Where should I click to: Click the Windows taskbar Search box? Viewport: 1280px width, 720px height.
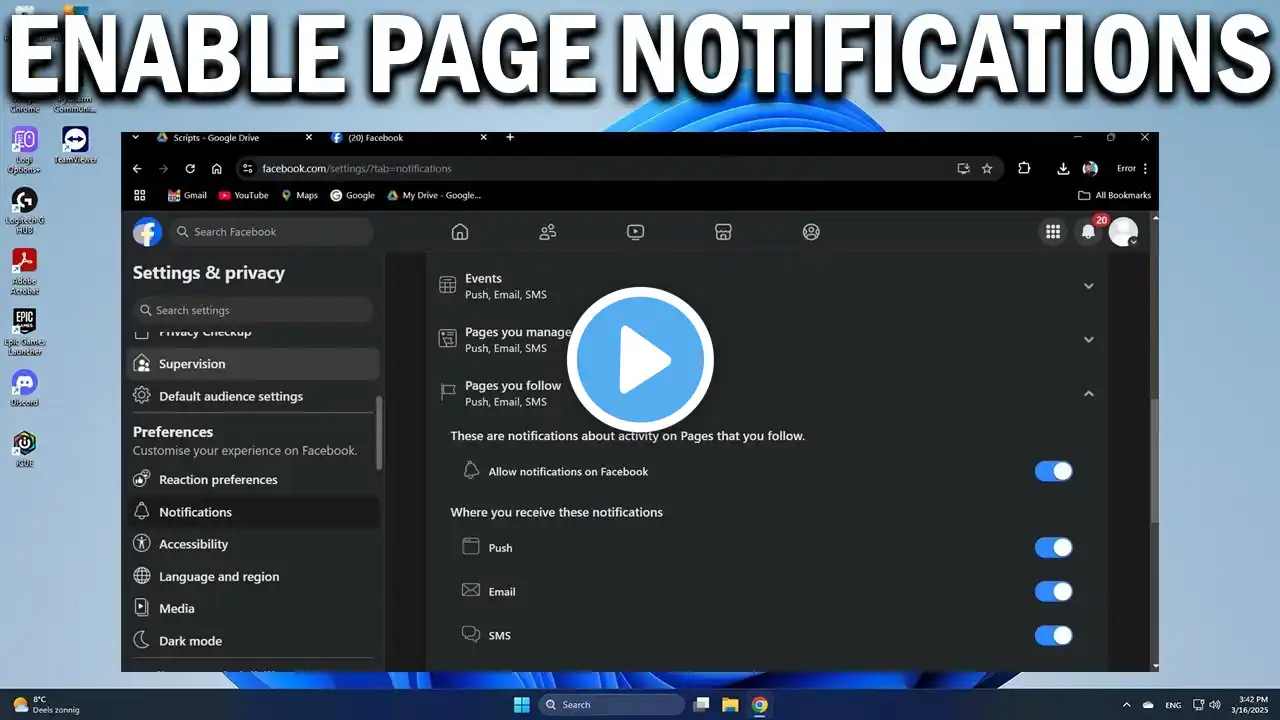611,705
